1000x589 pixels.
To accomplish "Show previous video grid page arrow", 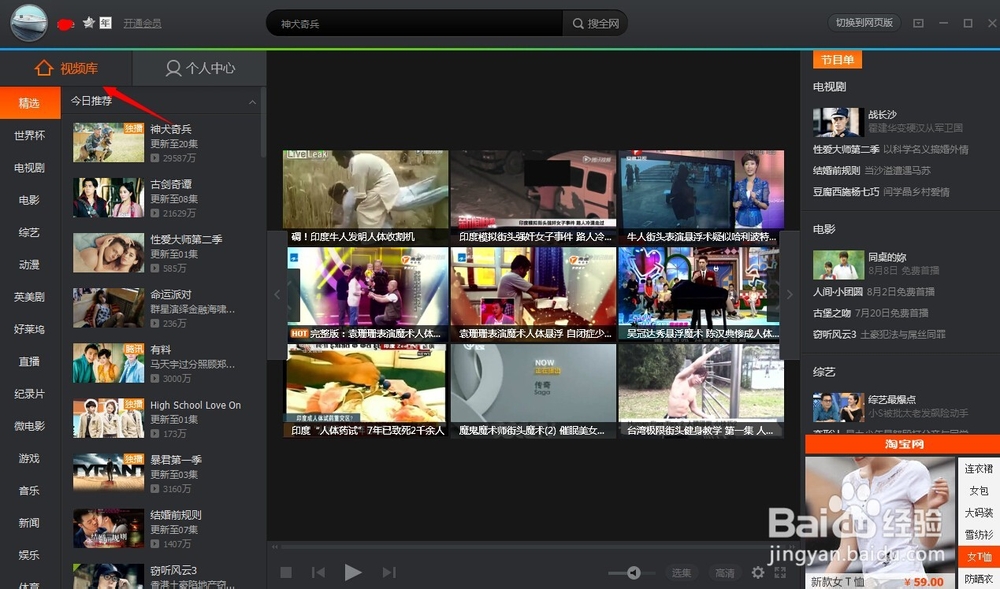I will pos(277,294).
